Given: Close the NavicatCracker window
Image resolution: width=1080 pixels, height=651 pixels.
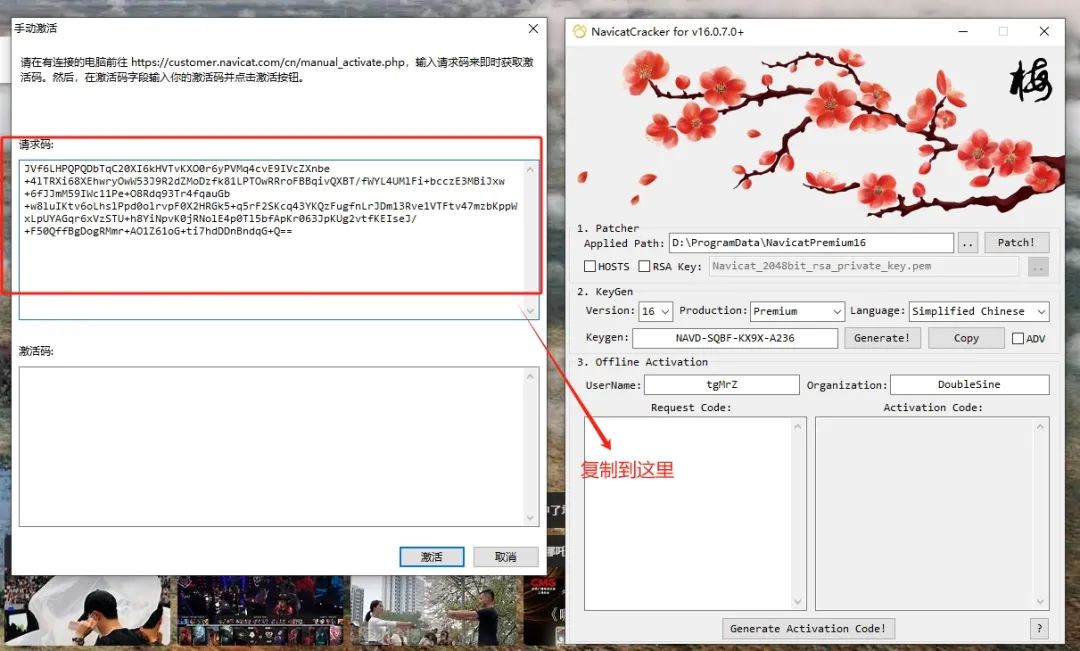Looking at the screenshot, I should coord(1044,31).
